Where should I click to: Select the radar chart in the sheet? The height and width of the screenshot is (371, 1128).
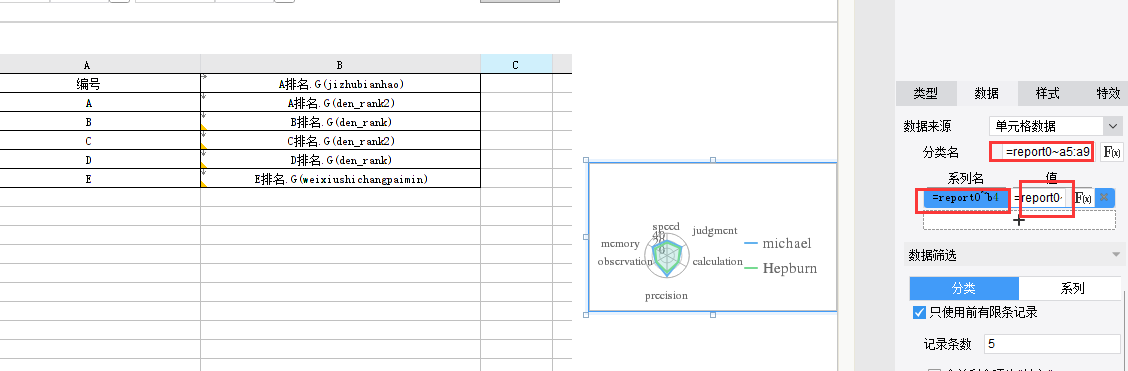click(x=712, y=237)
